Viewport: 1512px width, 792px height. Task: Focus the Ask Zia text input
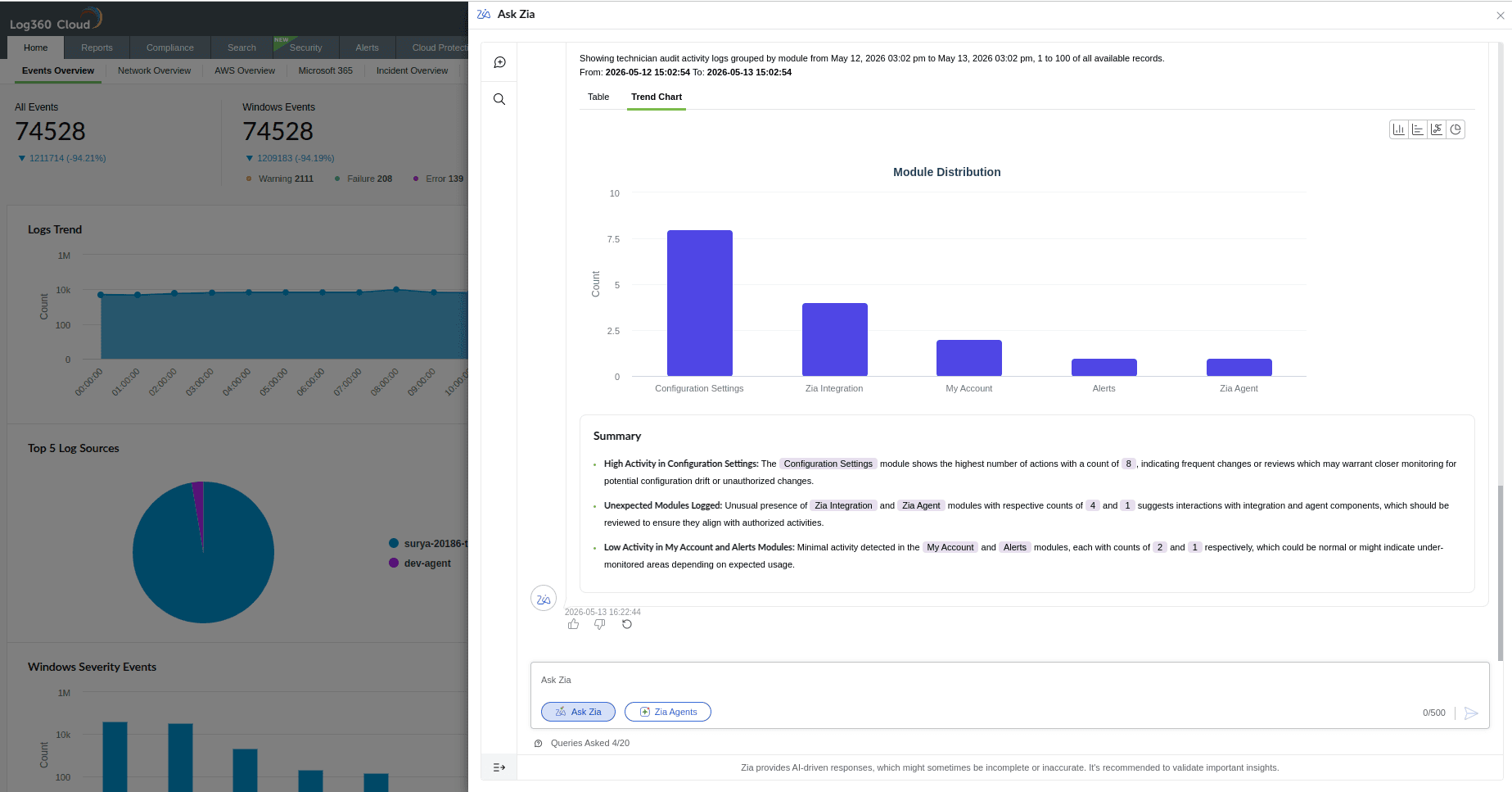coord(1009,680)
